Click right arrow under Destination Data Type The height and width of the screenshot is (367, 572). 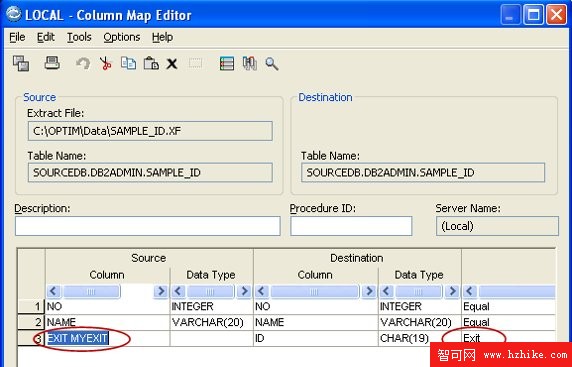(x=452, y=291)
